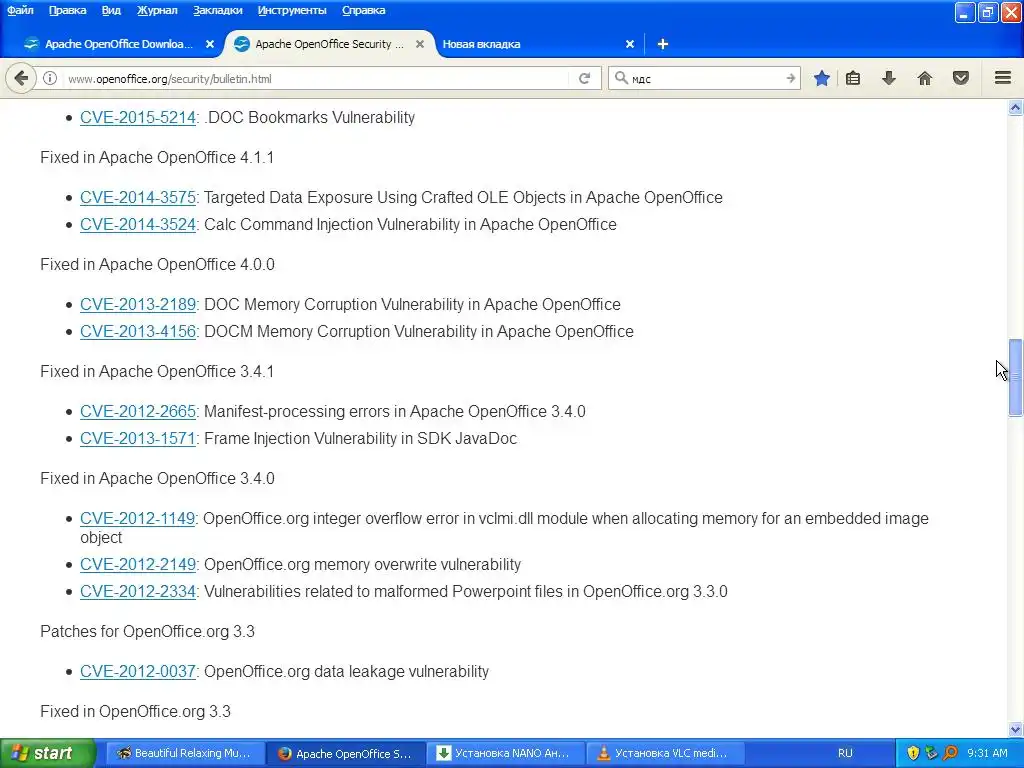
Task: Click the search magnifier icon
Action: (x=621, y=78)
